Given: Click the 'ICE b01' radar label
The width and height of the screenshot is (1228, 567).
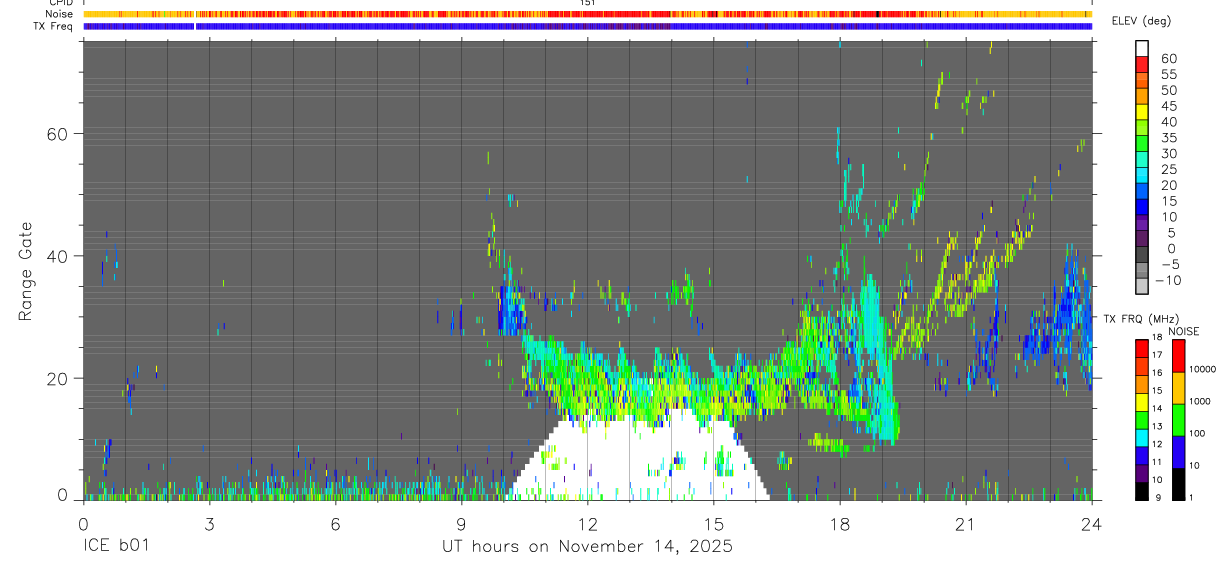Looking at the screenshot, I should (116, 547).
